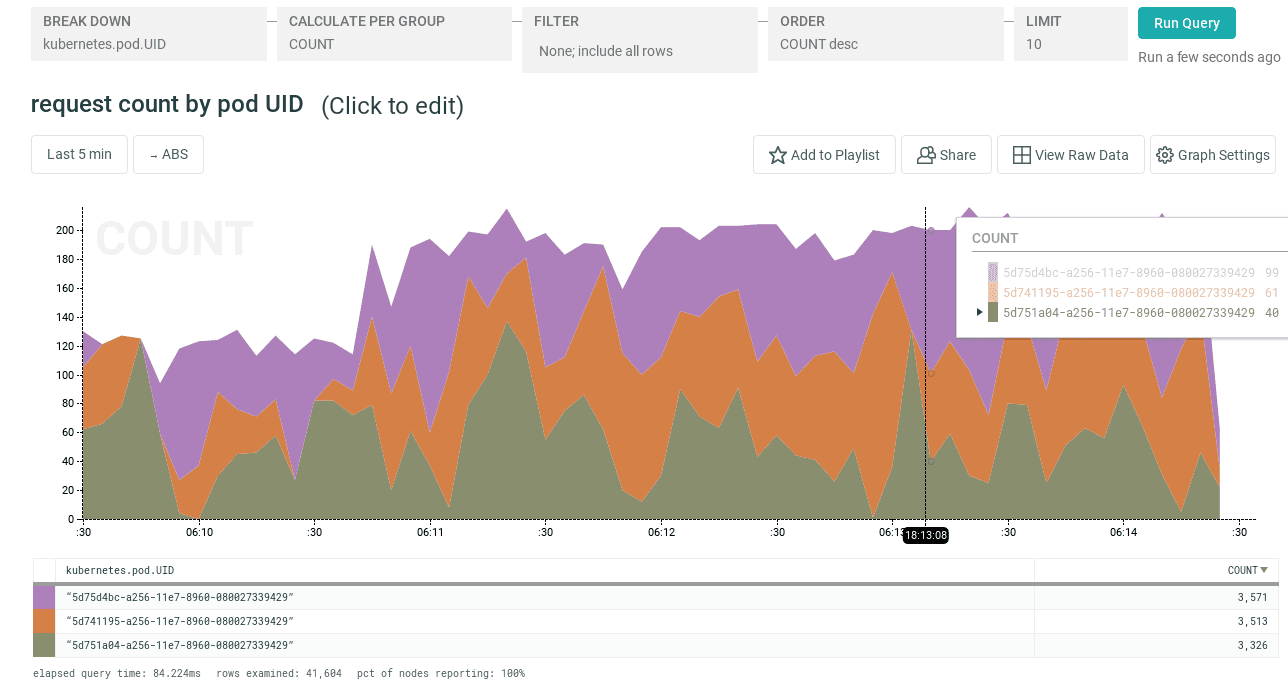1288x696 pixels.
Task: Click the orange swatch for 5d741195 row
Action: (44, 621)
